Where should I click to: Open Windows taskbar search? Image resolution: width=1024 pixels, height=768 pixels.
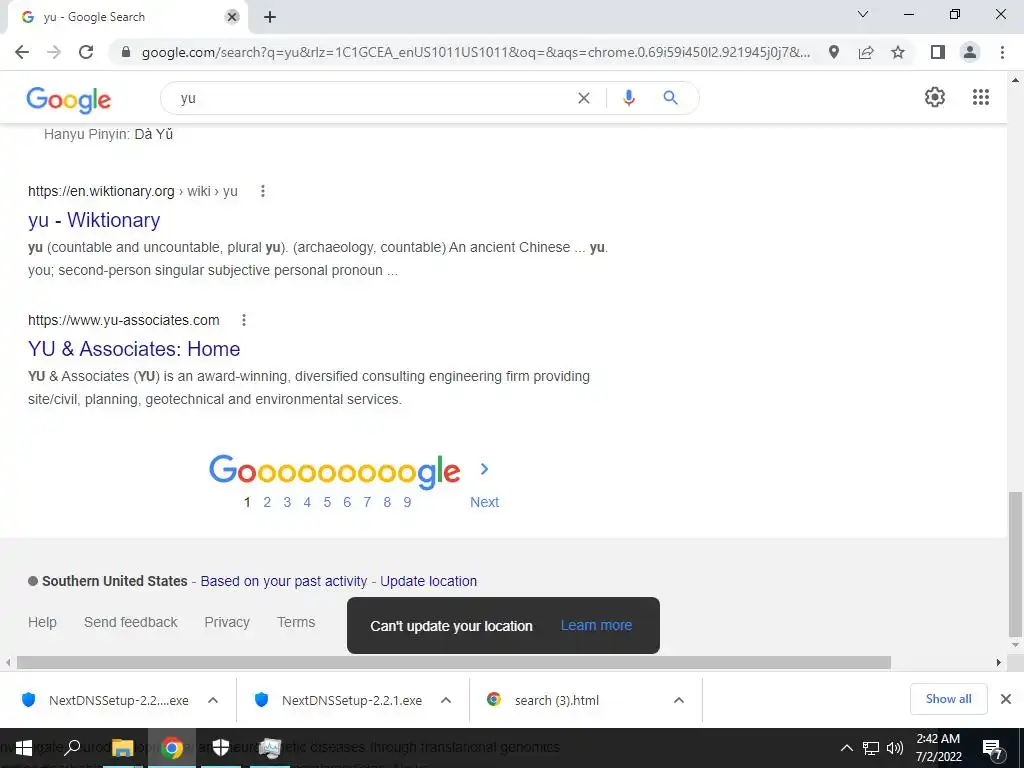72,748
